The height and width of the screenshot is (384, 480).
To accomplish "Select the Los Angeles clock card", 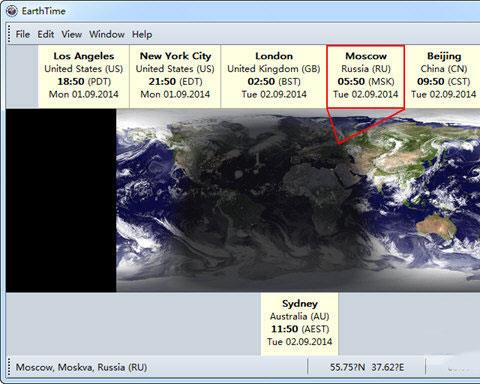I will pyautogui.click(x=84, y=76).
